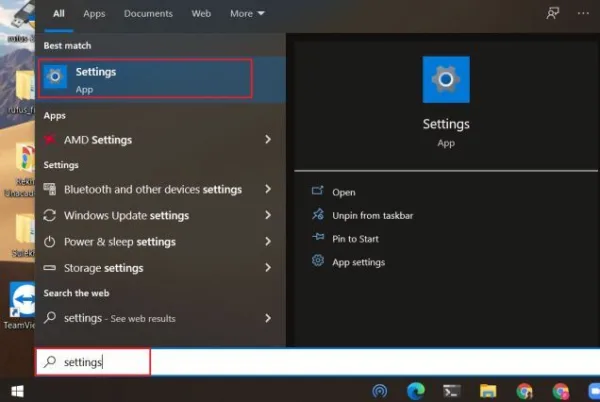Click the large Settings gear preview icon
Image resolution: width=600 pixels, height=402 pixels.
[x=446, y=80]
